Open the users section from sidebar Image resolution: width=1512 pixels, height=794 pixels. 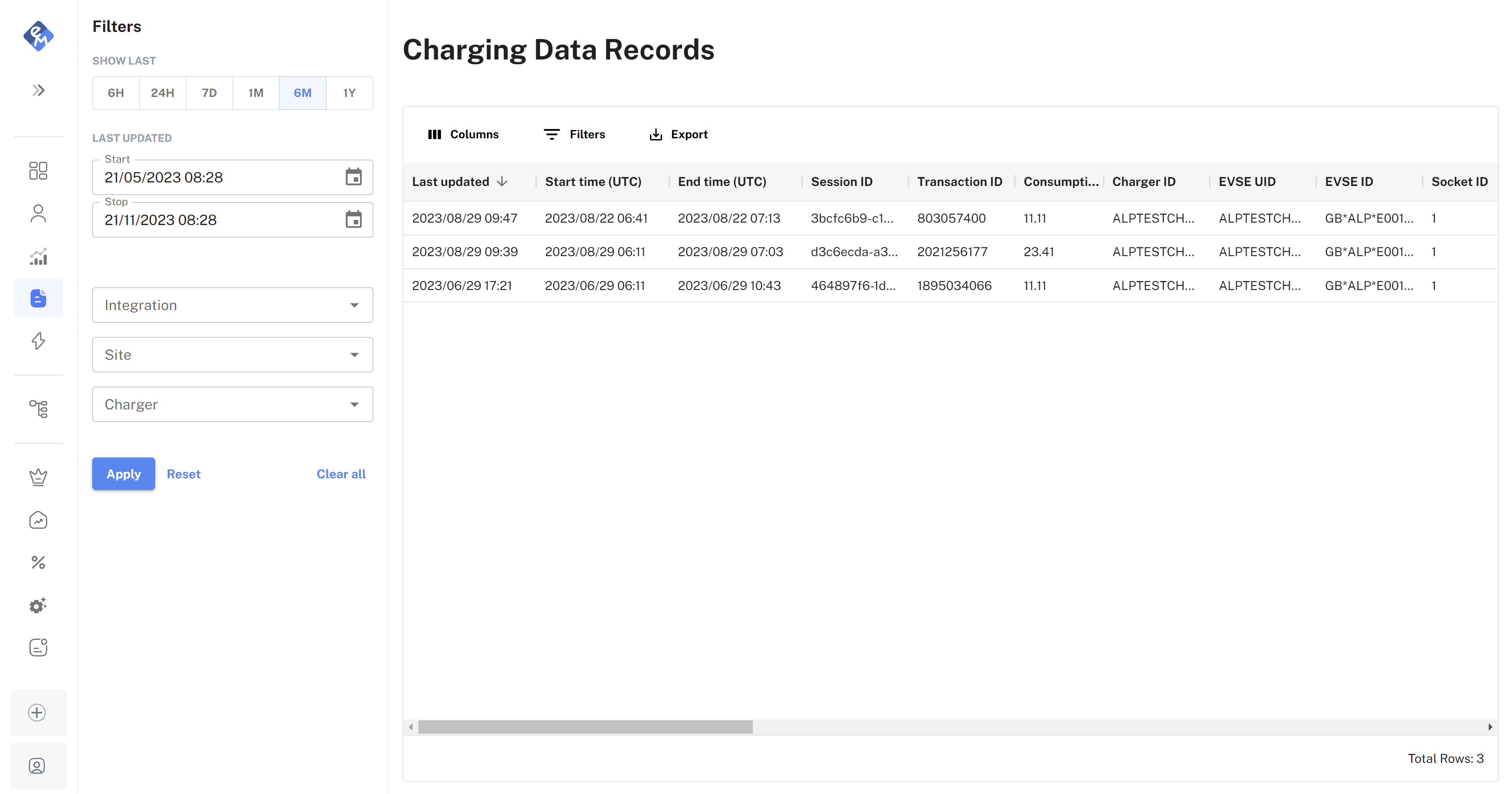[x=38, y=213]
